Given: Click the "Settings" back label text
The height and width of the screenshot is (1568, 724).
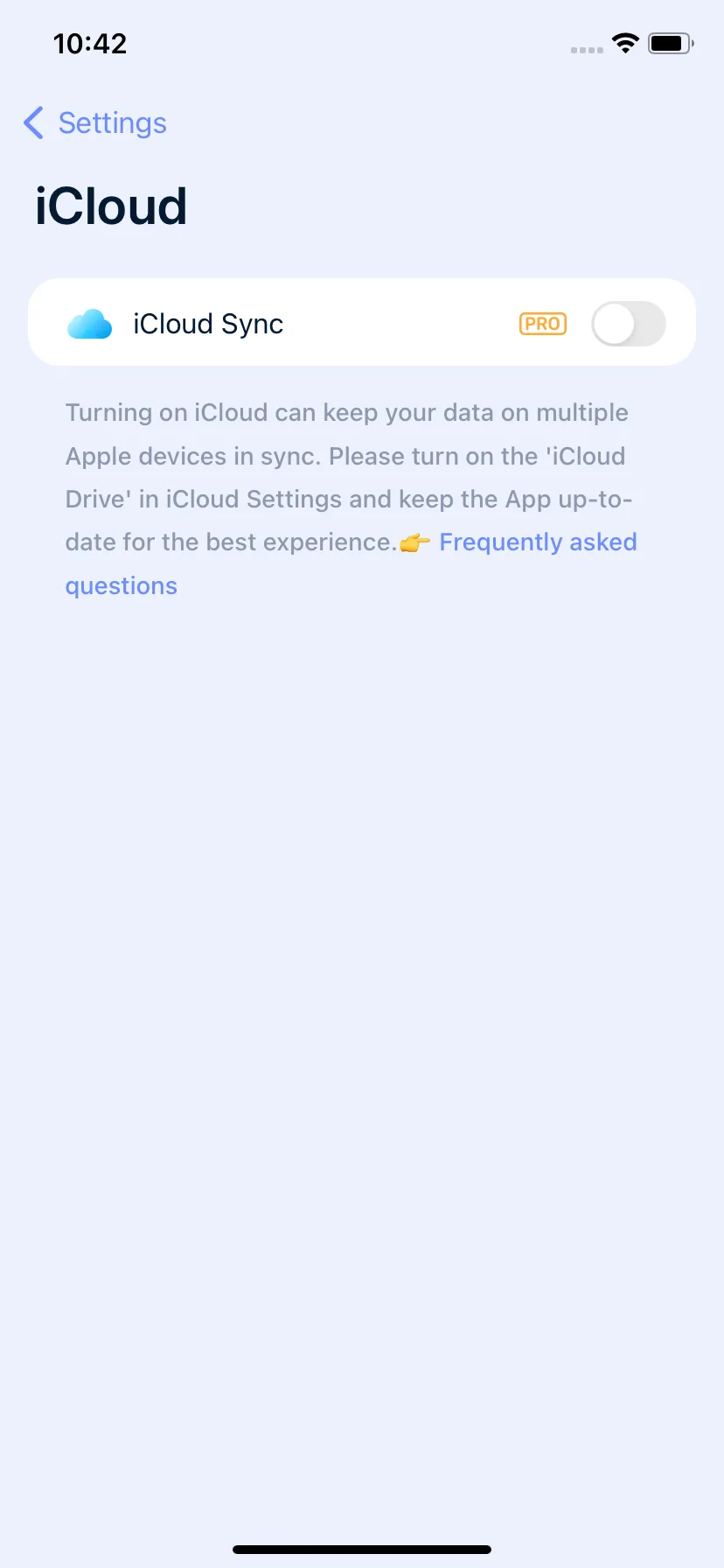Looking at the screenshot, I should (x=113, y=123).
